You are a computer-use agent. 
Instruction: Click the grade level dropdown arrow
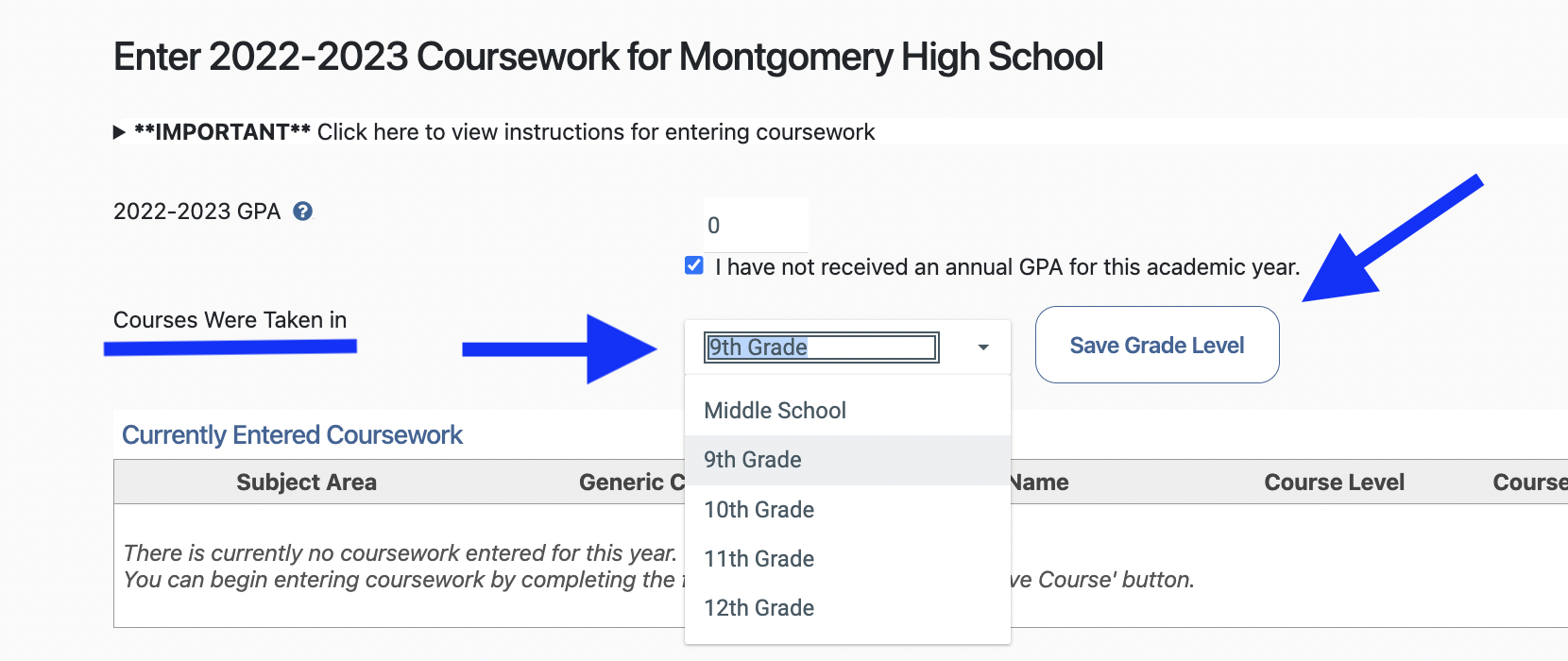pyautogui.click(x=983, y=347)
